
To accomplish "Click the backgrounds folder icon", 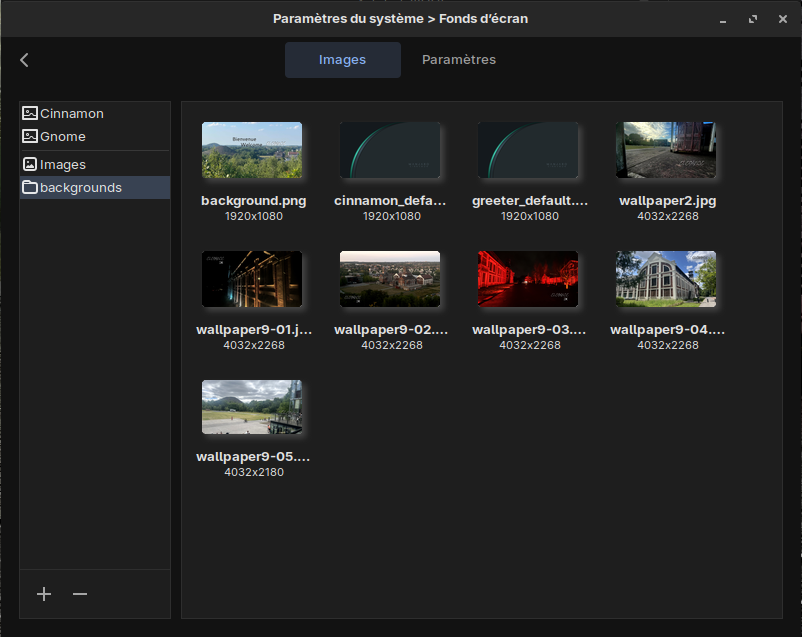I will [x=30, y=188].
